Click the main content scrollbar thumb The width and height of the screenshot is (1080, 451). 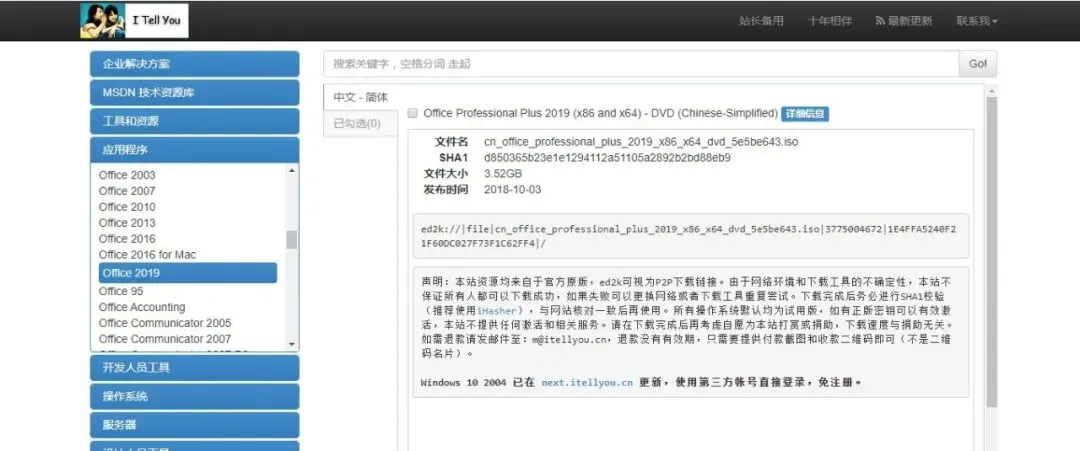(991, 251)
